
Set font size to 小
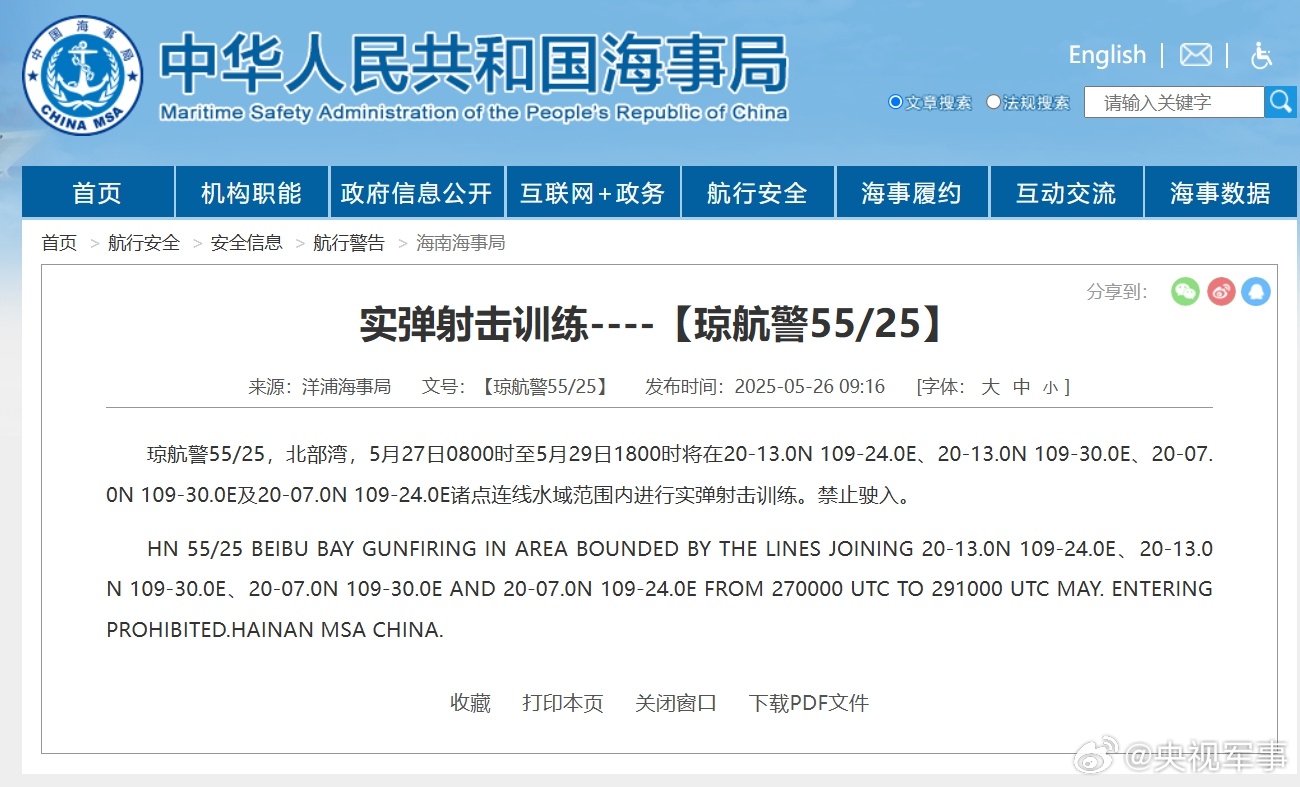[x=1049, y=388]
